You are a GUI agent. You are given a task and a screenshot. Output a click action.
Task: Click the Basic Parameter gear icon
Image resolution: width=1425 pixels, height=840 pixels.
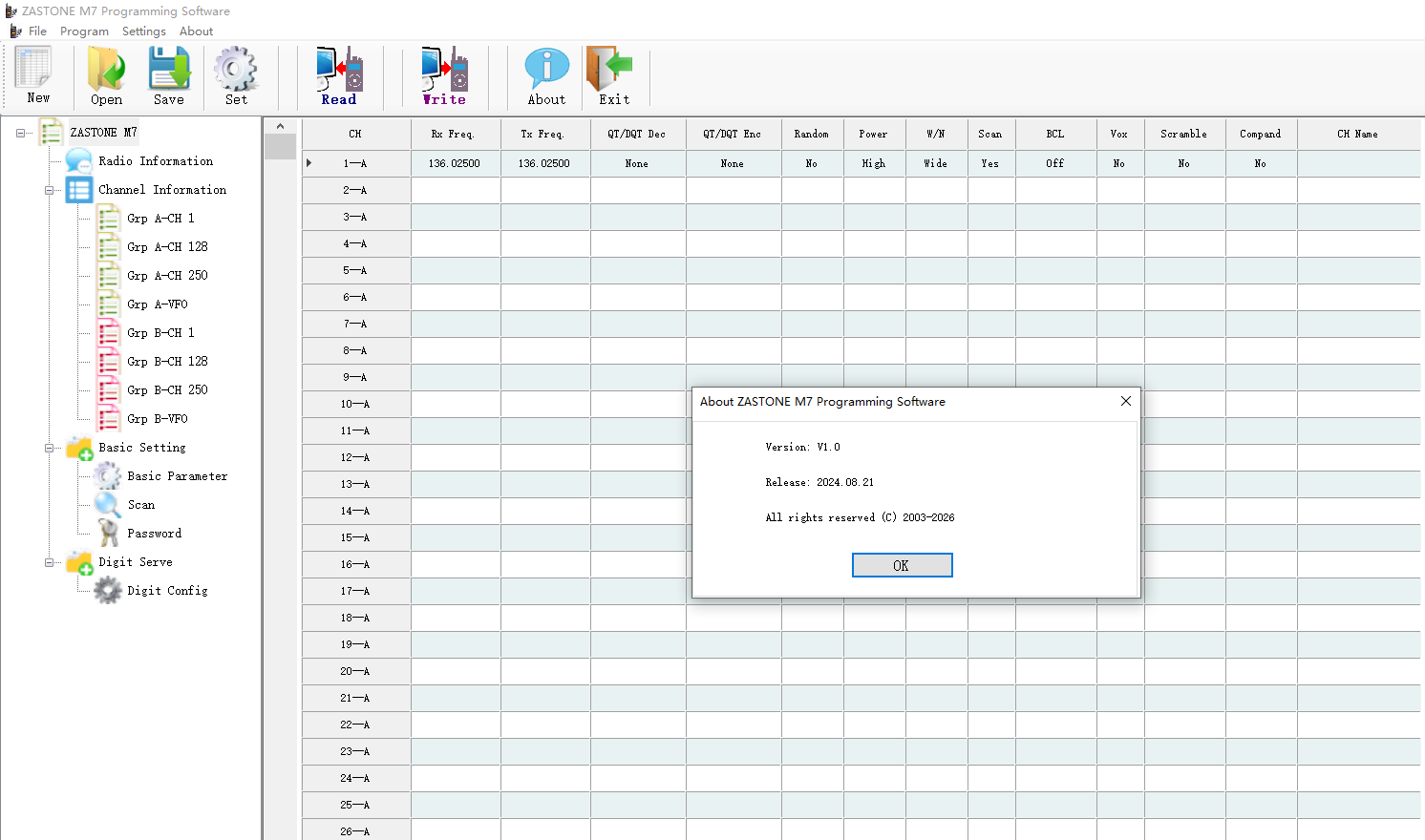108,476
